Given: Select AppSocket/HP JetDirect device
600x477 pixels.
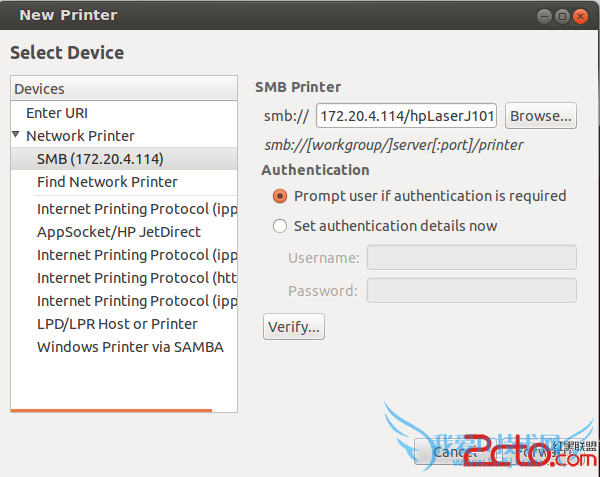Looking at the screenshot, I should point(118,232).
